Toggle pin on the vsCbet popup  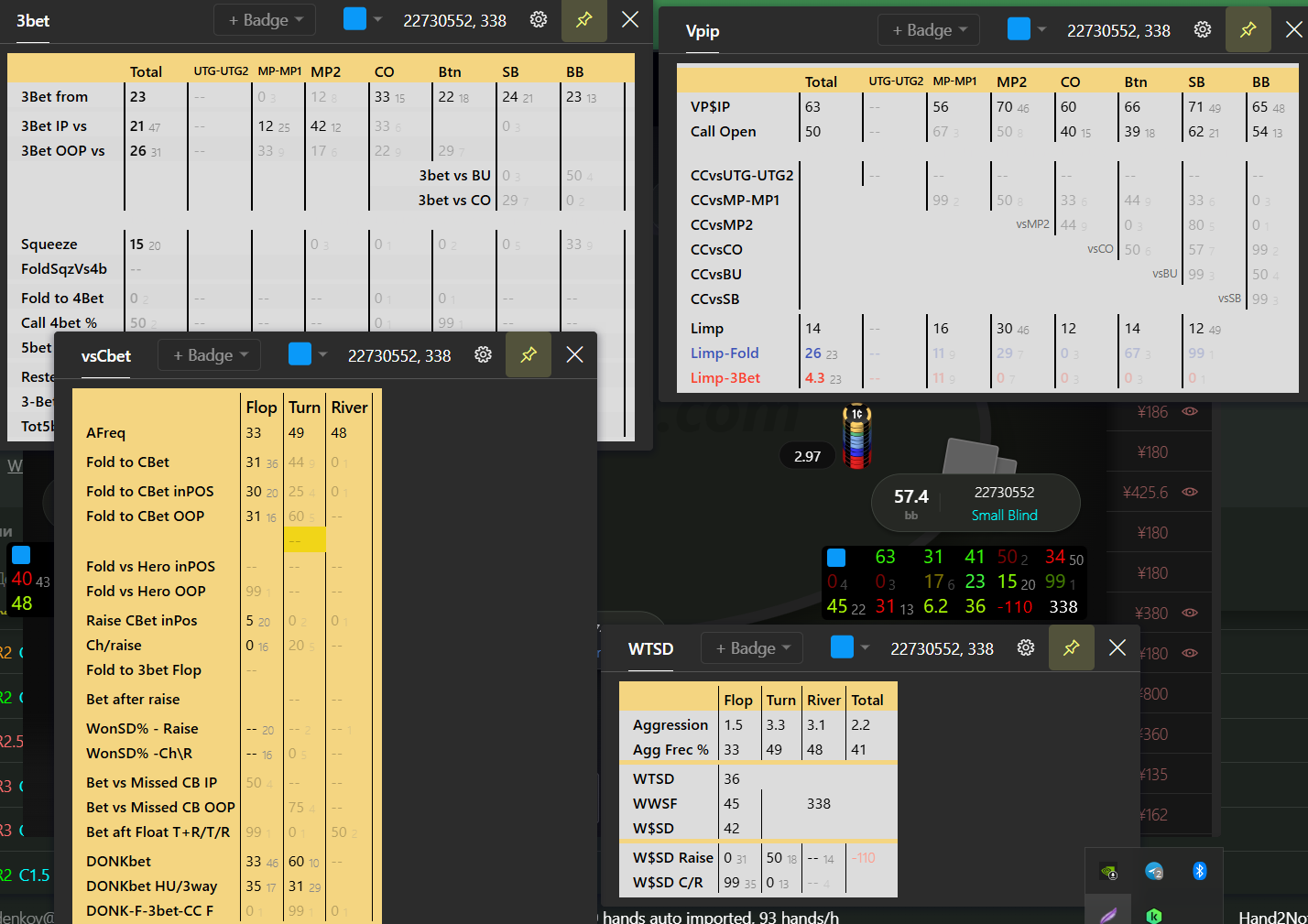click(x=529, y=355)
